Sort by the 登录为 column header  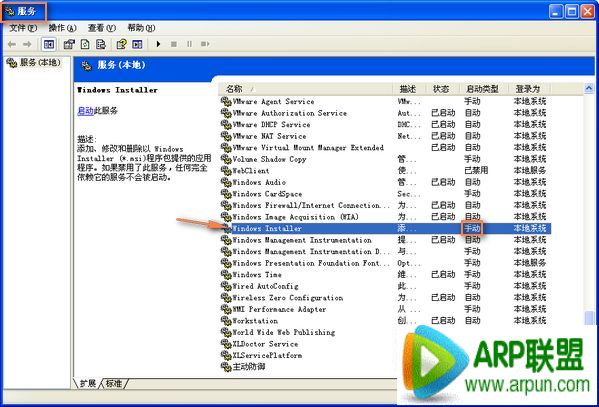point(528,89)
